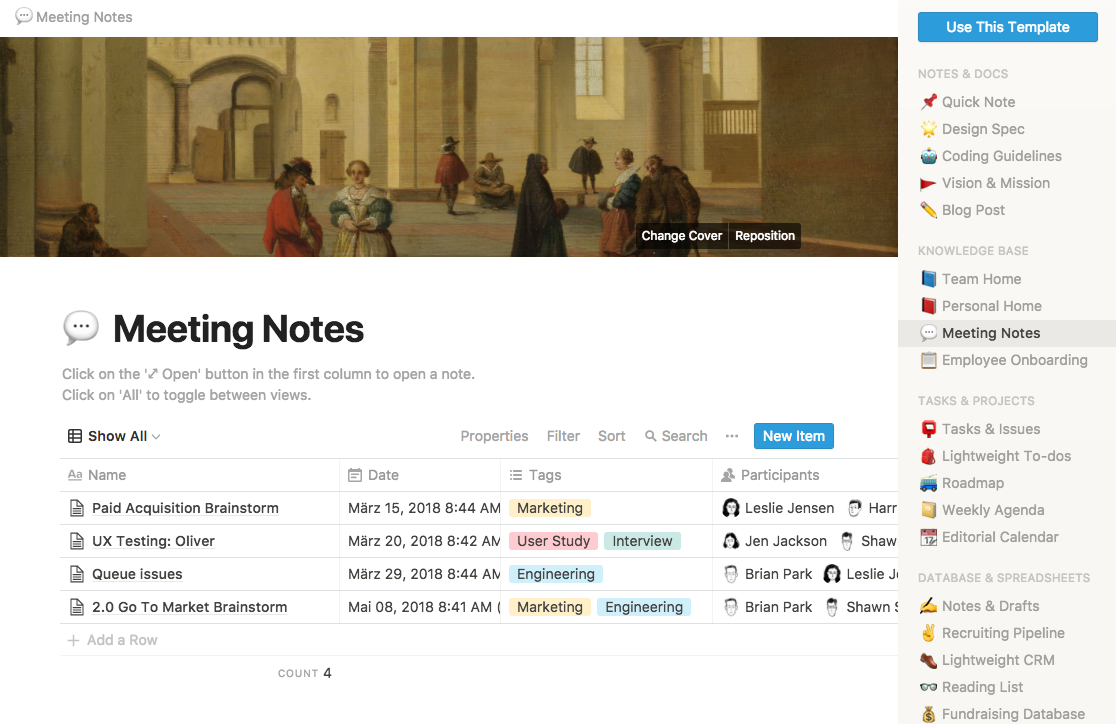This screenshot has height=724, width=1116.
Task: Click the page icon of 2.0 Go To Market Brainstorm
Action: click(x=77, y=607)
